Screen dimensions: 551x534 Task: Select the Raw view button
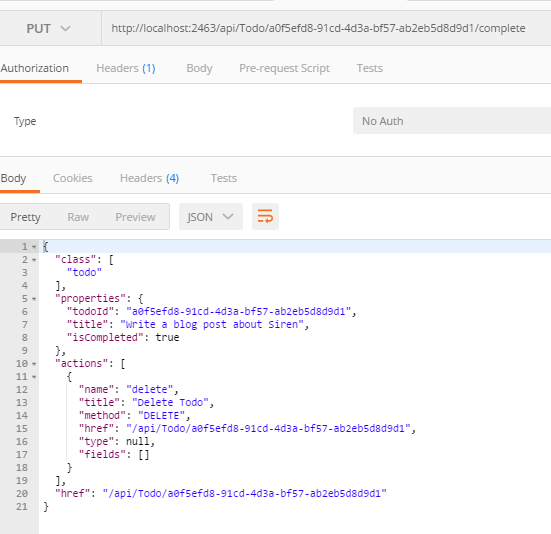78,217
